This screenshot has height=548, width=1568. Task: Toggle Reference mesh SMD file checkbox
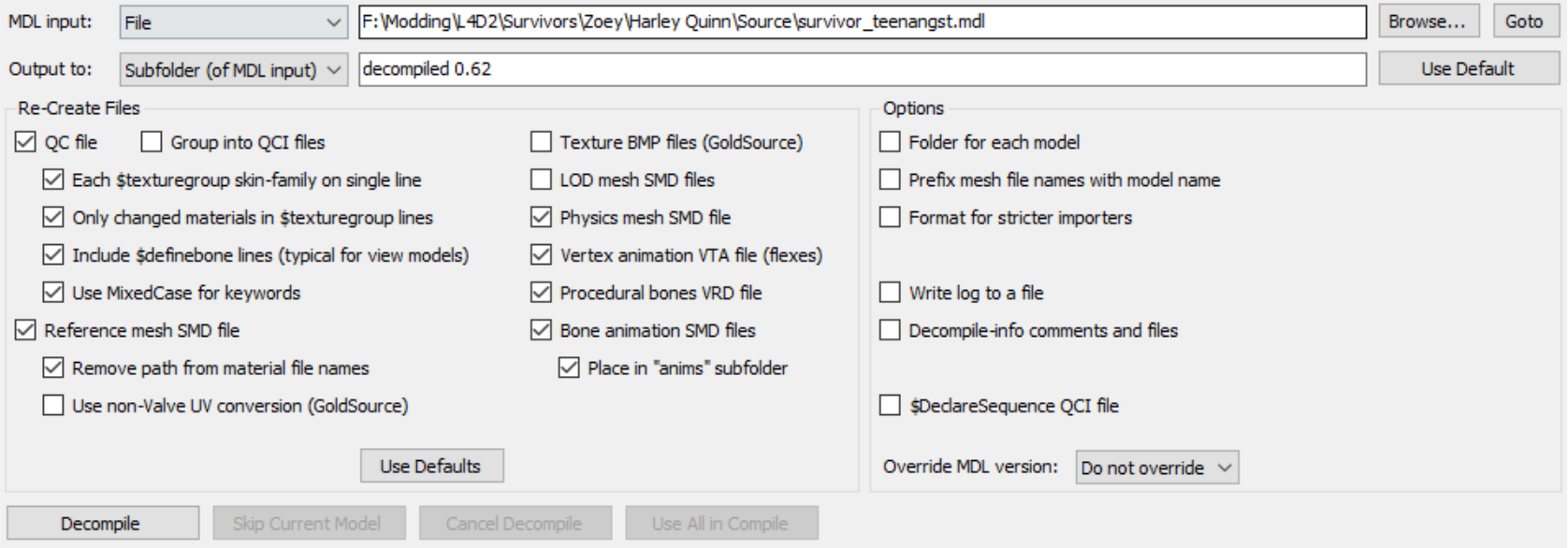(26, 331)
